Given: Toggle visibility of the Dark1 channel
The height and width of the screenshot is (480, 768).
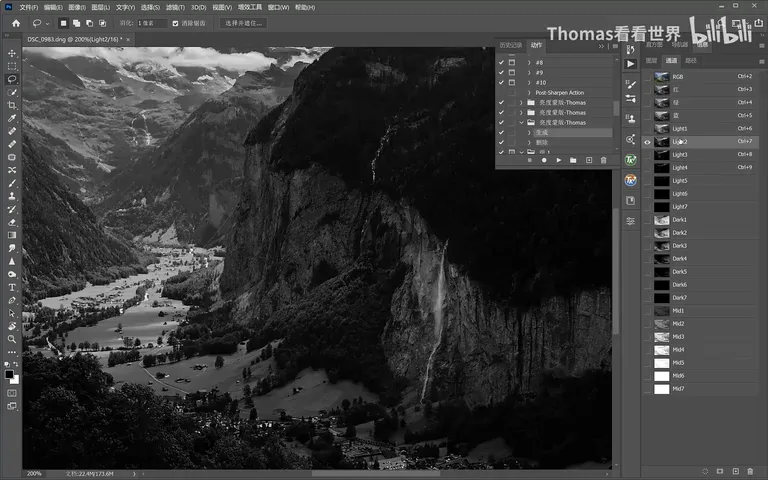Looking at the screenshot, I should [647, 220].
